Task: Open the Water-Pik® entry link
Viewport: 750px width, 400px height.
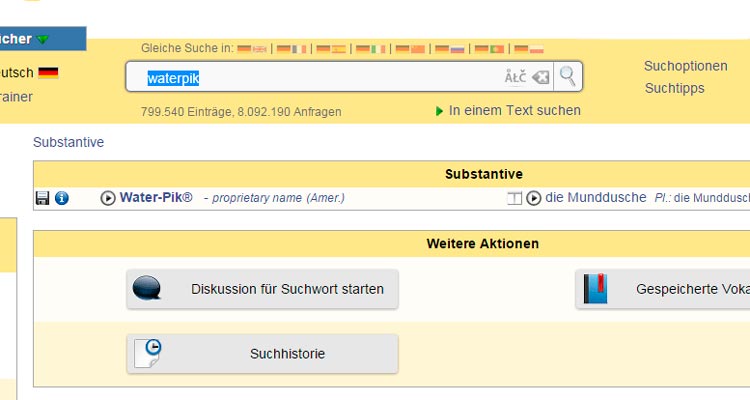Action: tap(156, 197)
